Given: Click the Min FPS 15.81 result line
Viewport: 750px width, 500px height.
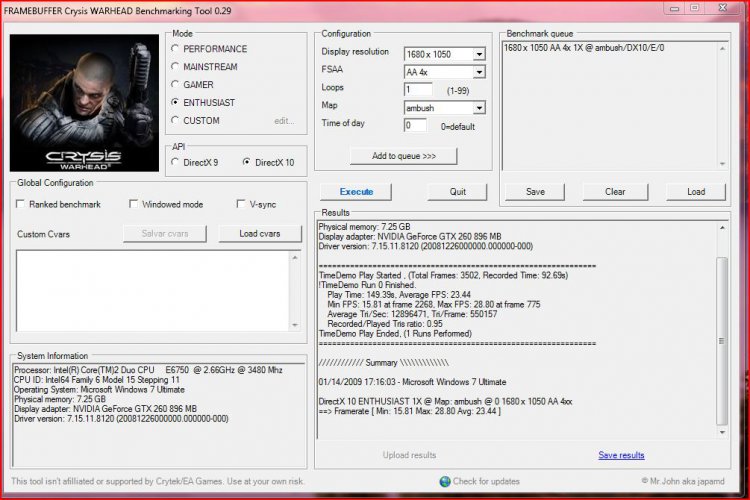Looking at the screenshot, I should coord(434,304).
